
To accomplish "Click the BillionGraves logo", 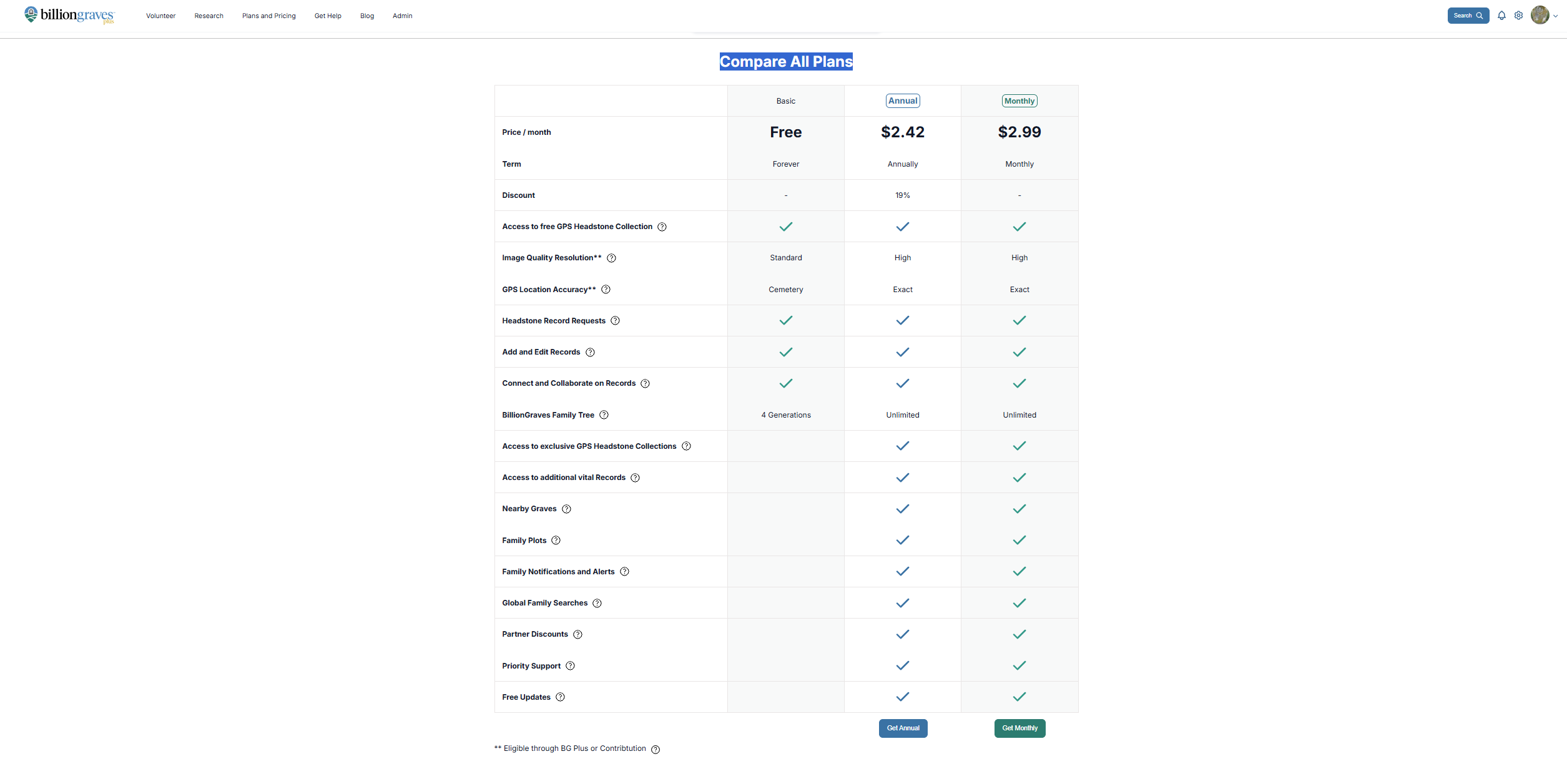I will pos(69,15).
